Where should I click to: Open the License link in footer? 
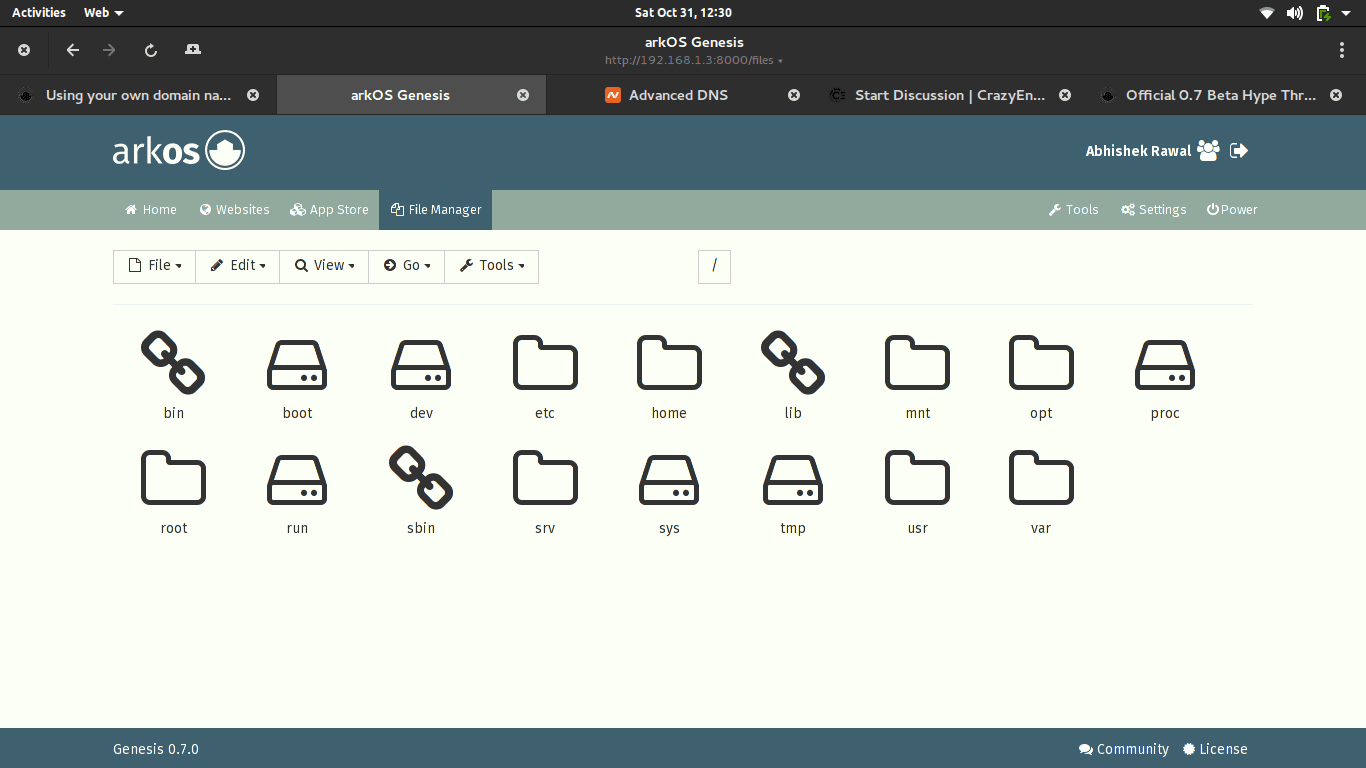(x=1215, y=749)
